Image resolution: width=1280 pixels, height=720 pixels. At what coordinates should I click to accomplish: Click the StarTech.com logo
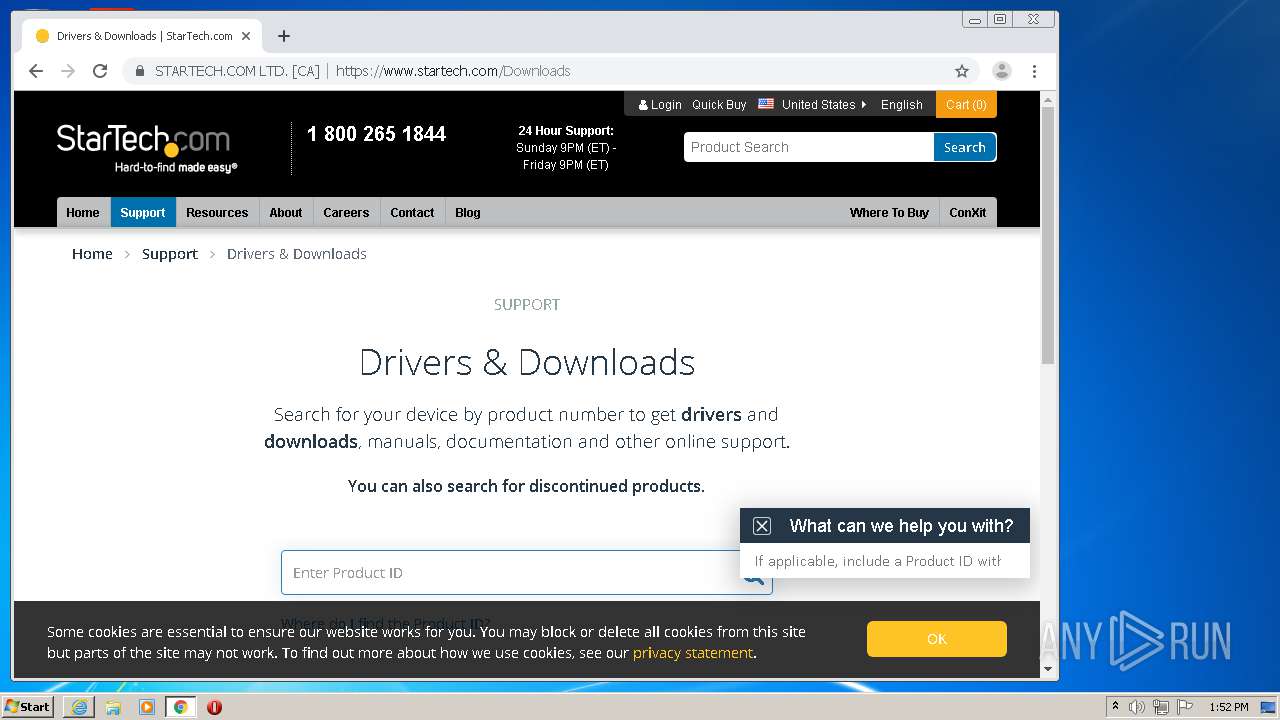click(x=147, y=147)
